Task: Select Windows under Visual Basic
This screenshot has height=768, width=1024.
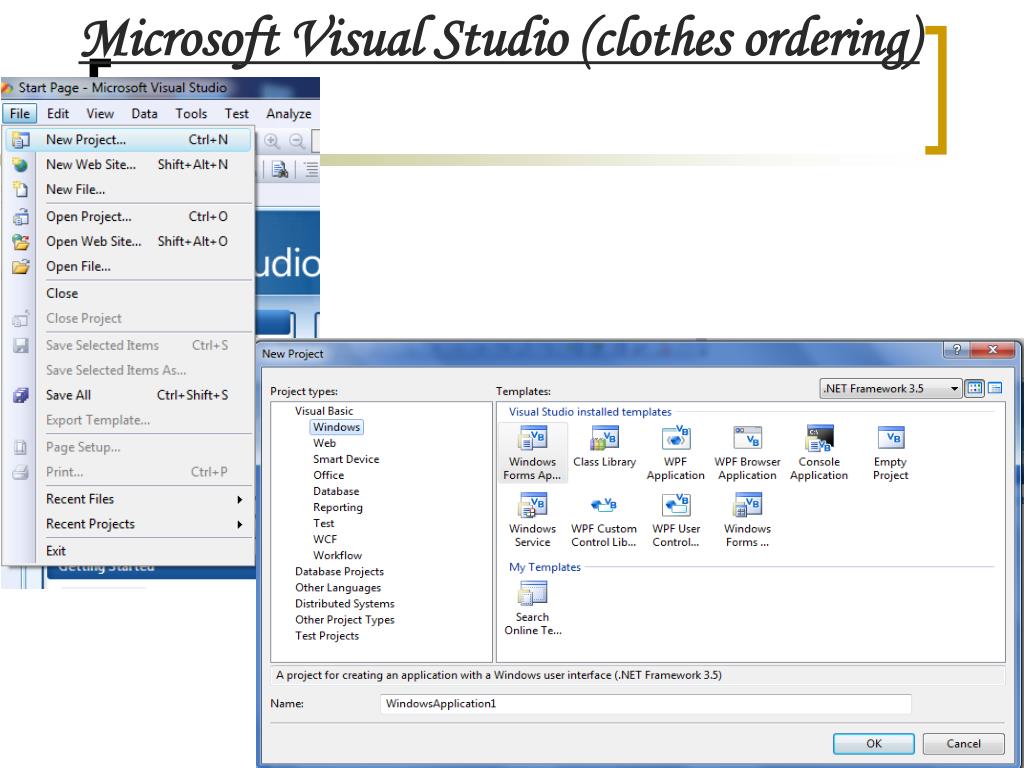Action: tap(336, 427)
